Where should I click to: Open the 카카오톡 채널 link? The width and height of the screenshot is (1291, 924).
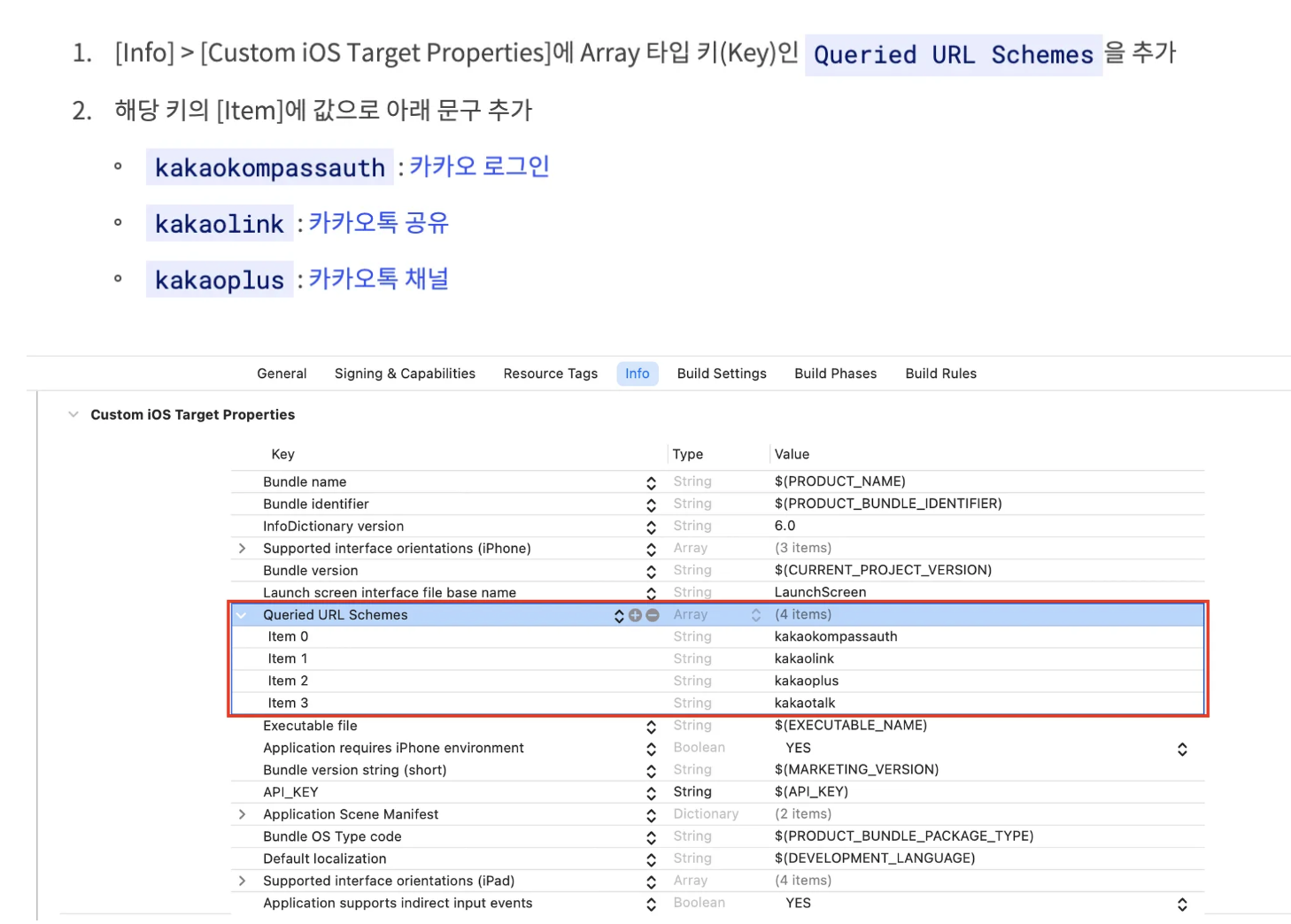click(x=379, y=279)
